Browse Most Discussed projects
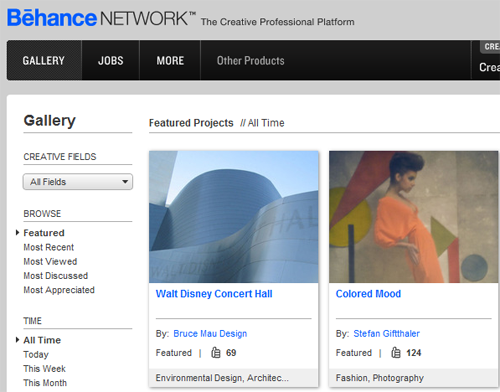 tap(56, 276)
